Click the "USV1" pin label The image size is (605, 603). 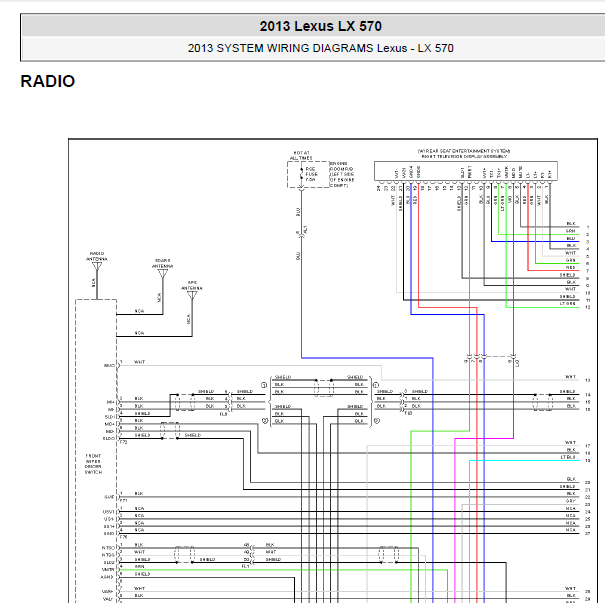pos(109,512)
